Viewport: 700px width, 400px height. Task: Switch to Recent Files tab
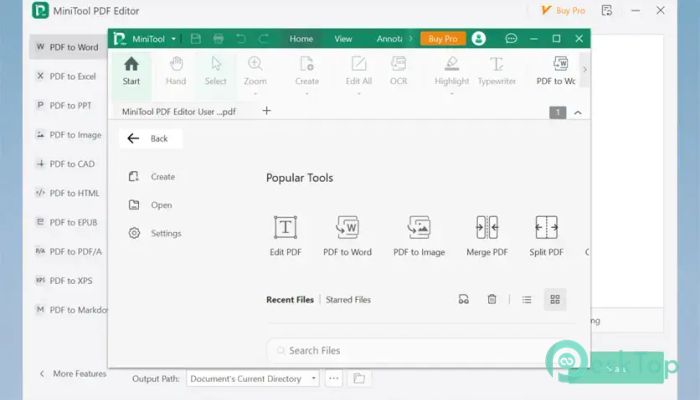(290, 300)
